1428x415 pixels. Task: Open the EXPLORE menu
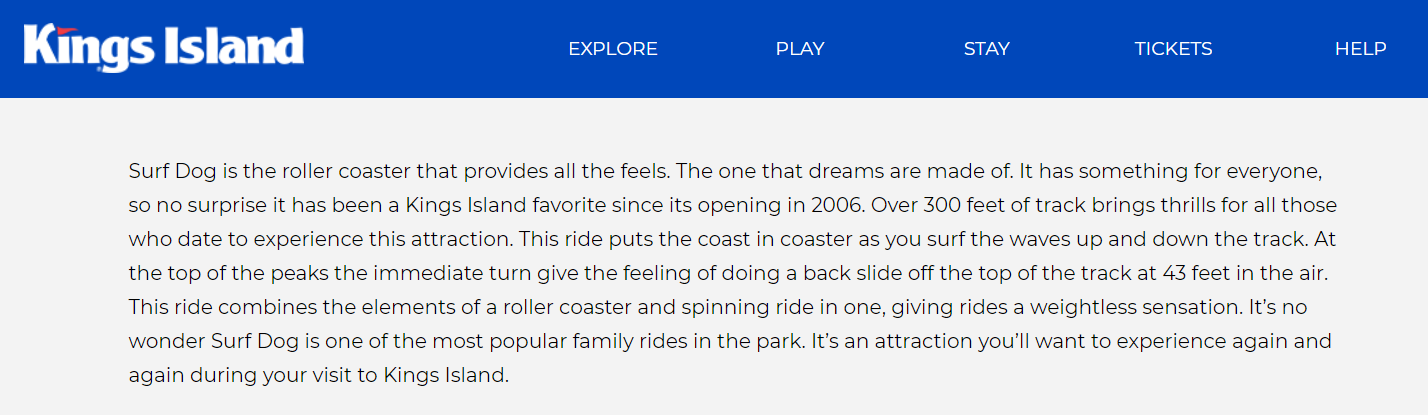(x=613, y=49)
